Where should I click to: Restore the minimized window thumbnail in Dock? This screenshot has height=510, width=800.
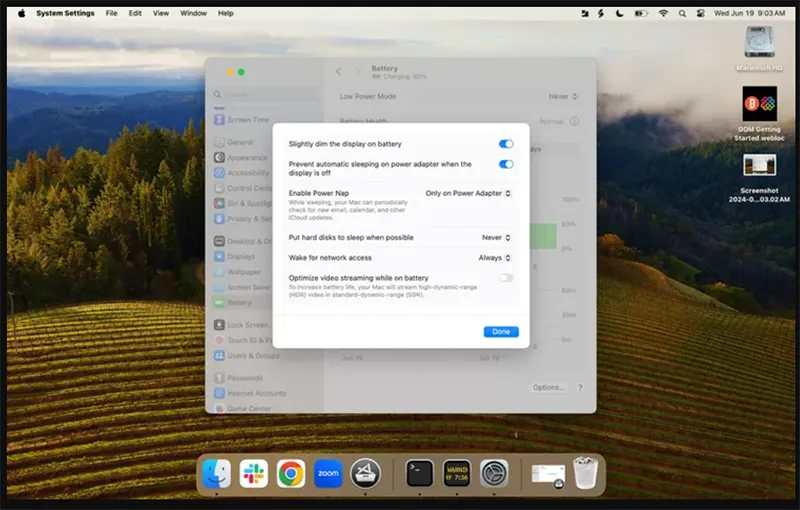(548, 475)
